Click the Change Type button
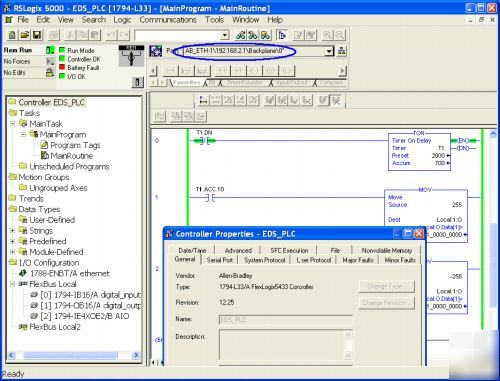The image size is (500, 381). click(x=387, y=286)
